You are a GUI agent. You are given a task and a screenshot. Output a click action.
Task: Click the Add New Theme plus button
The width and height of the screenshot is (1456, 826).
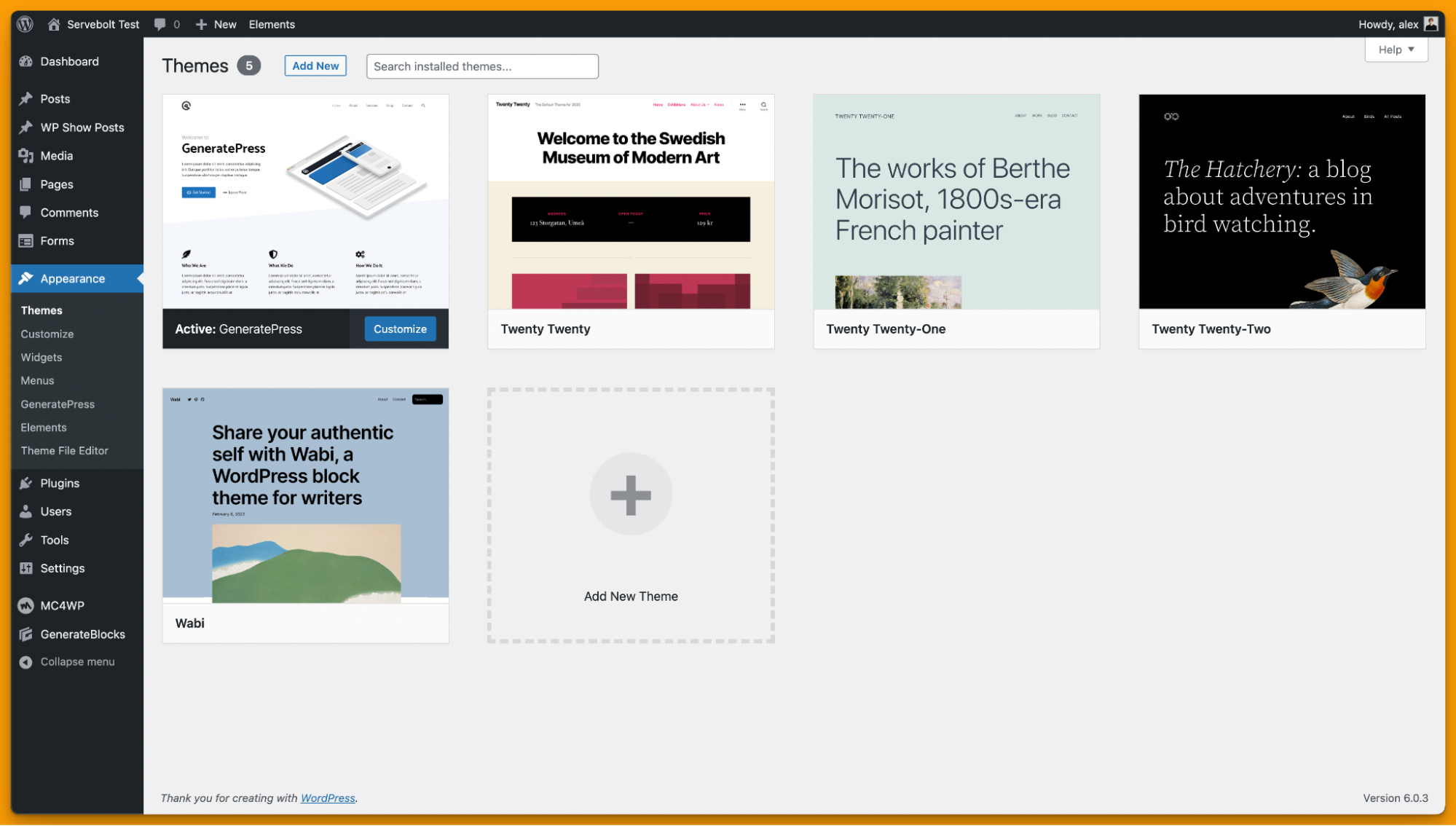[x=631, y=494]
